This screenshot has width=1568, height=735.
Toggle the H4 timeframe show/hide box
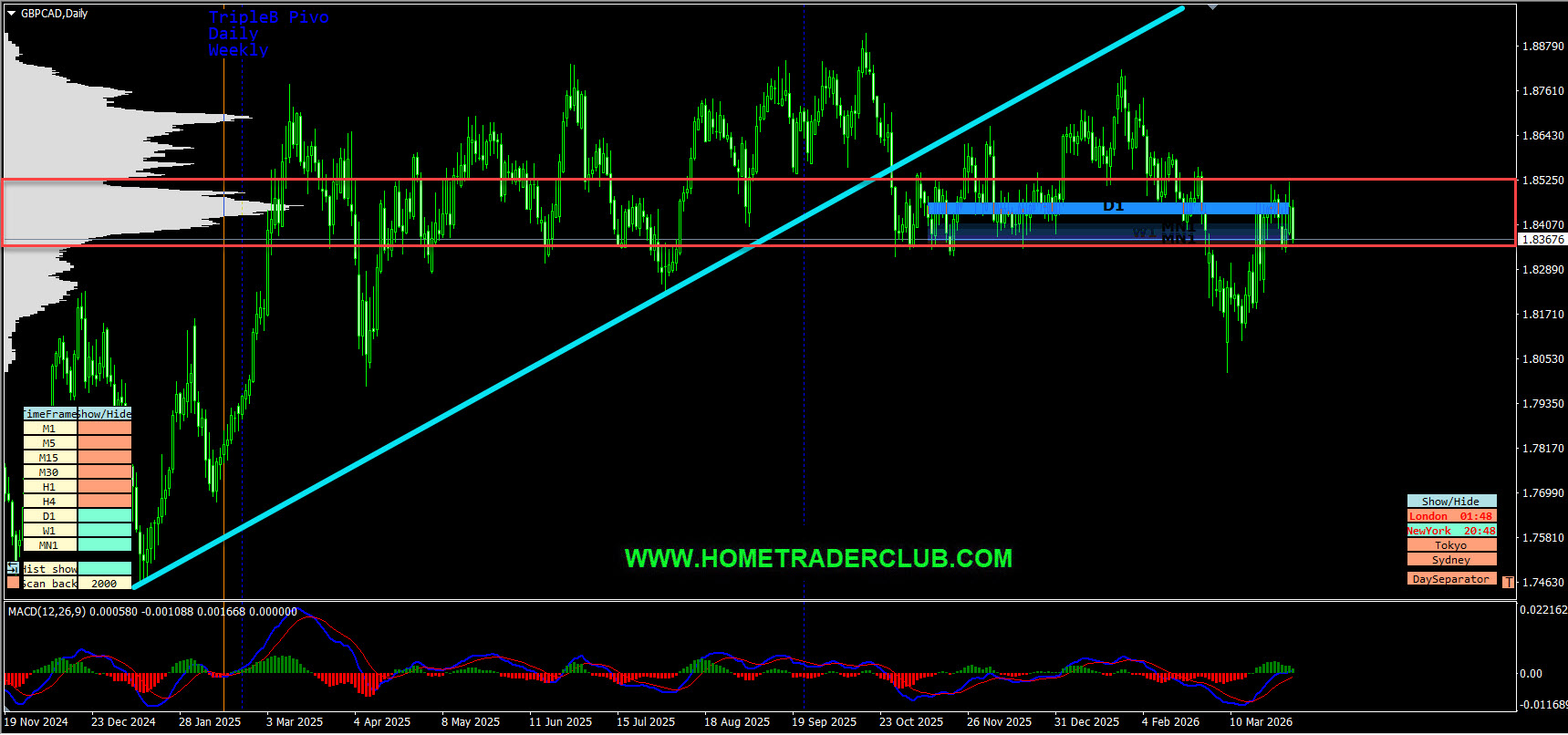(104, 502)
